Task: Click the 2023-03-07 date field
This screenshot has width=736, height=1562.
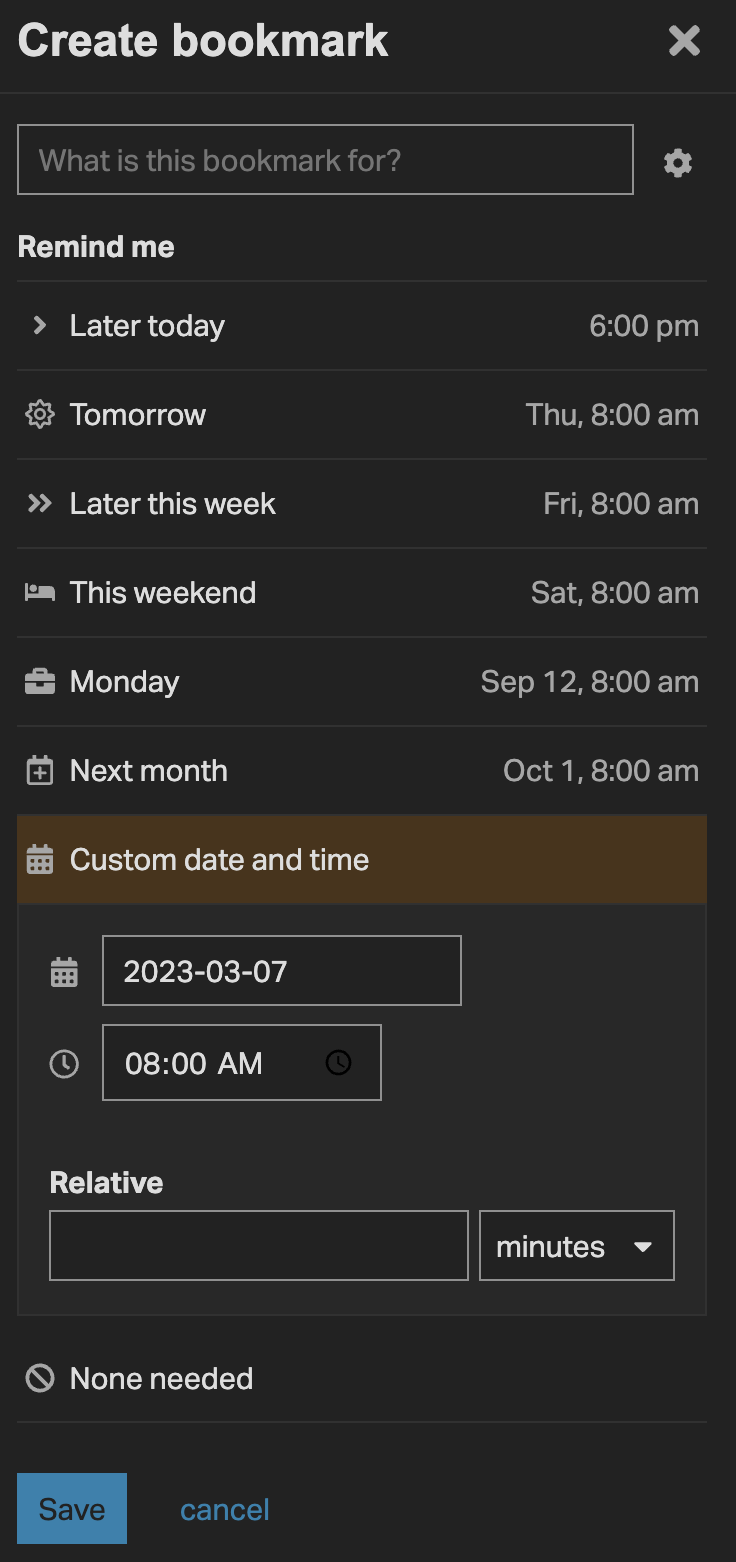Action: [281, 971]
